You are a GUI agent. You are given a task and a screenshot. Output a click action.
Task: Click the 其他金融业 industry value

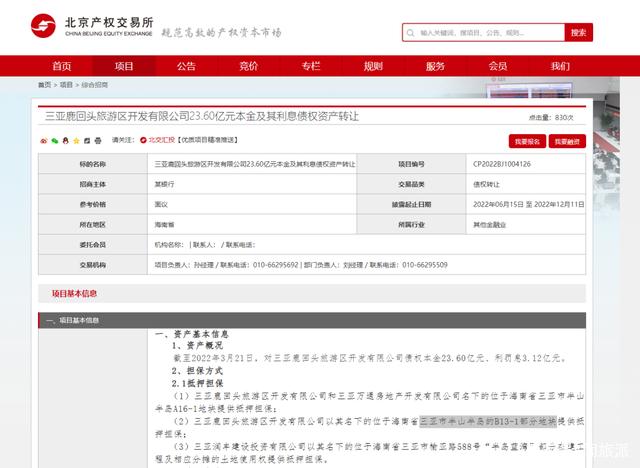pos(489,225)
